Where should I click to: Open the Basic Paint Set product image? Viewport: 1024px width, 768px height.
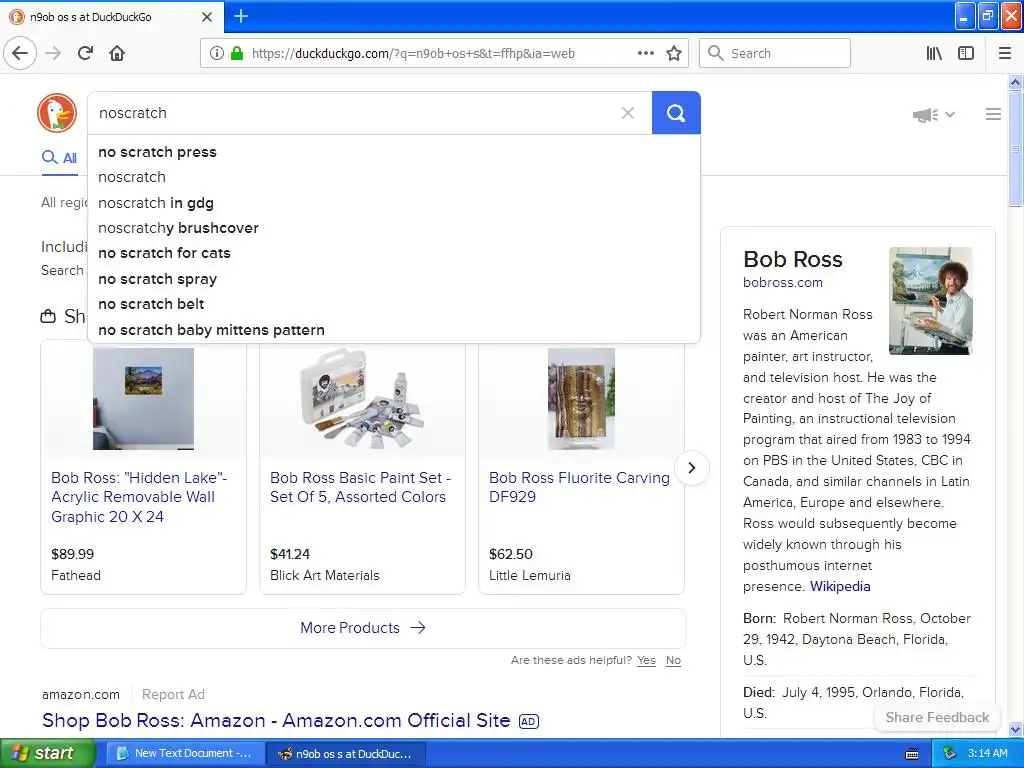click(362, 398)
